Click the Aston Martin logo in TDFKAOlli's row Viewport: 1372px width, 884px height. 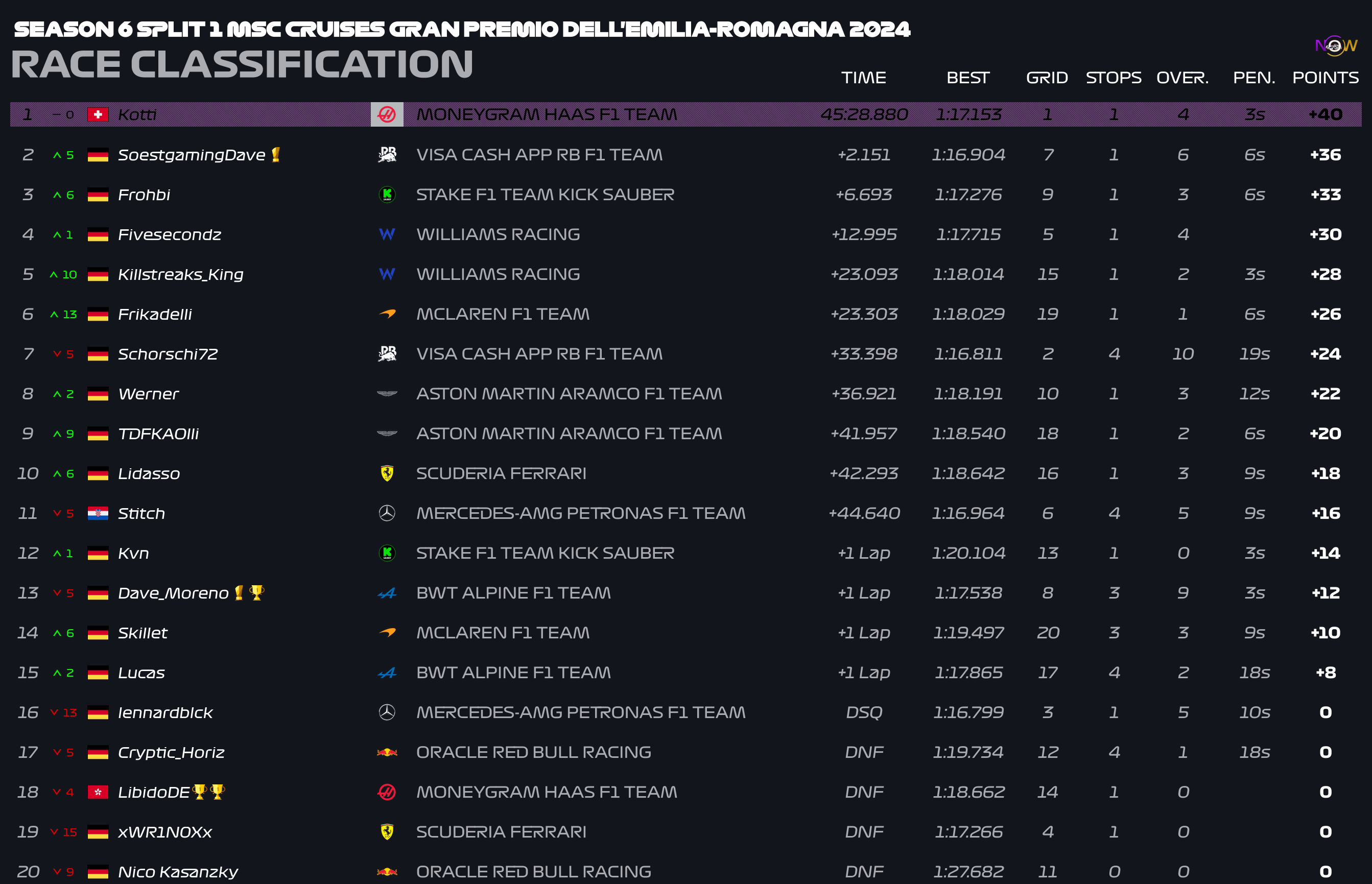[387, 434]
